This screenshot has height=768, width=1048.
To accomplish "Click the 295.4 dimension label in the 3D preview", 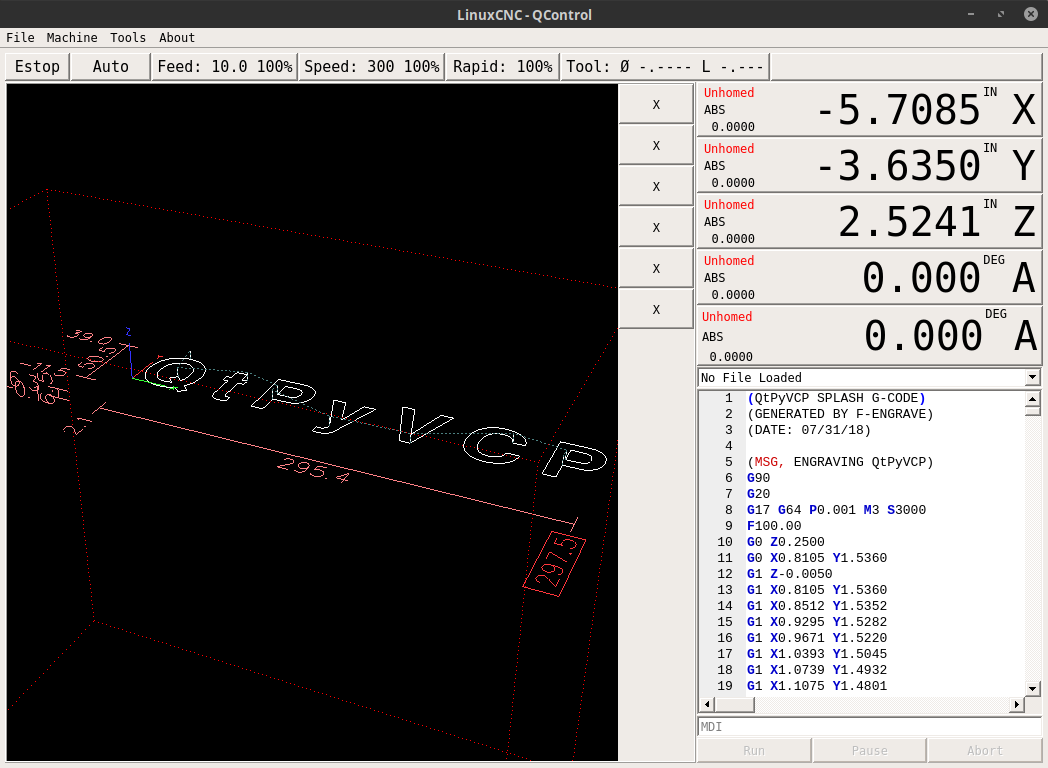I will pos(313,469).
